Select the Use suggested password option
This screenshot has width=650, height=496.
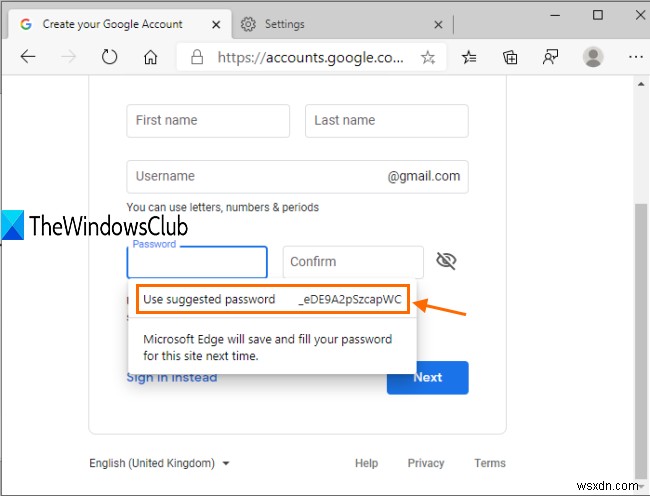click(273, 299)
